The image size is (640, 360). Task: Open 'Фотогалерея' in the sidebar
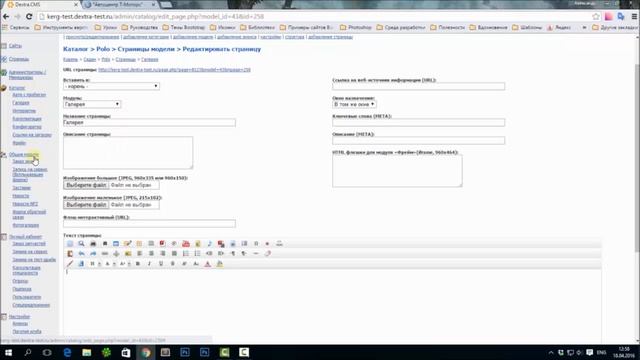point(26,225)
